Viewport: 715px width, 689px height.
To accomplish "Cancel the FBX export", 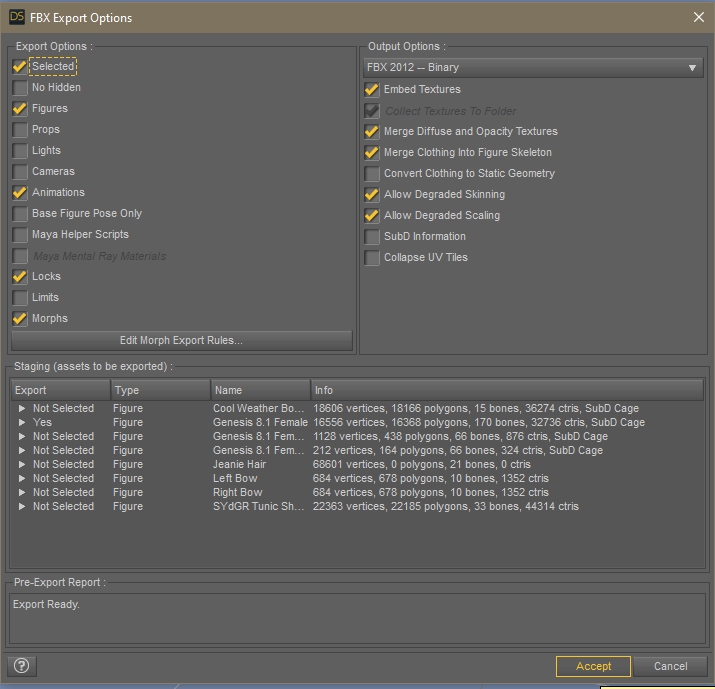I will [670, 666].
